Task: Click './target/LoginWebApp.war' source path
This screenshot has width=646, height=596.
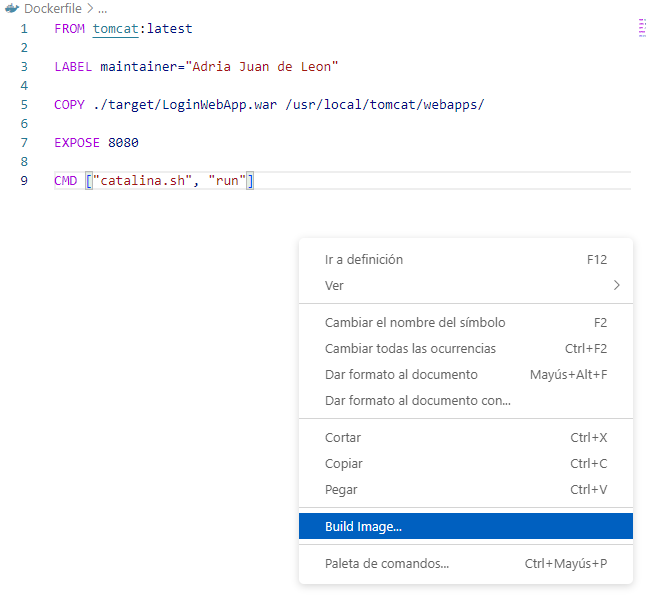Action: coord(185,105)
